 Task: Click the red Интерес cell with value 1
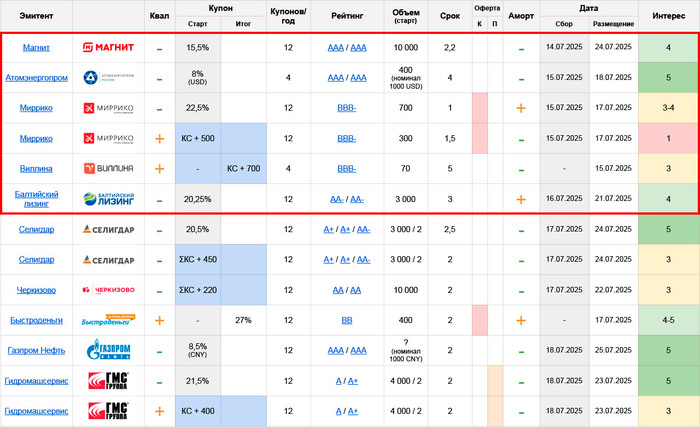click(x=668, y=139)
